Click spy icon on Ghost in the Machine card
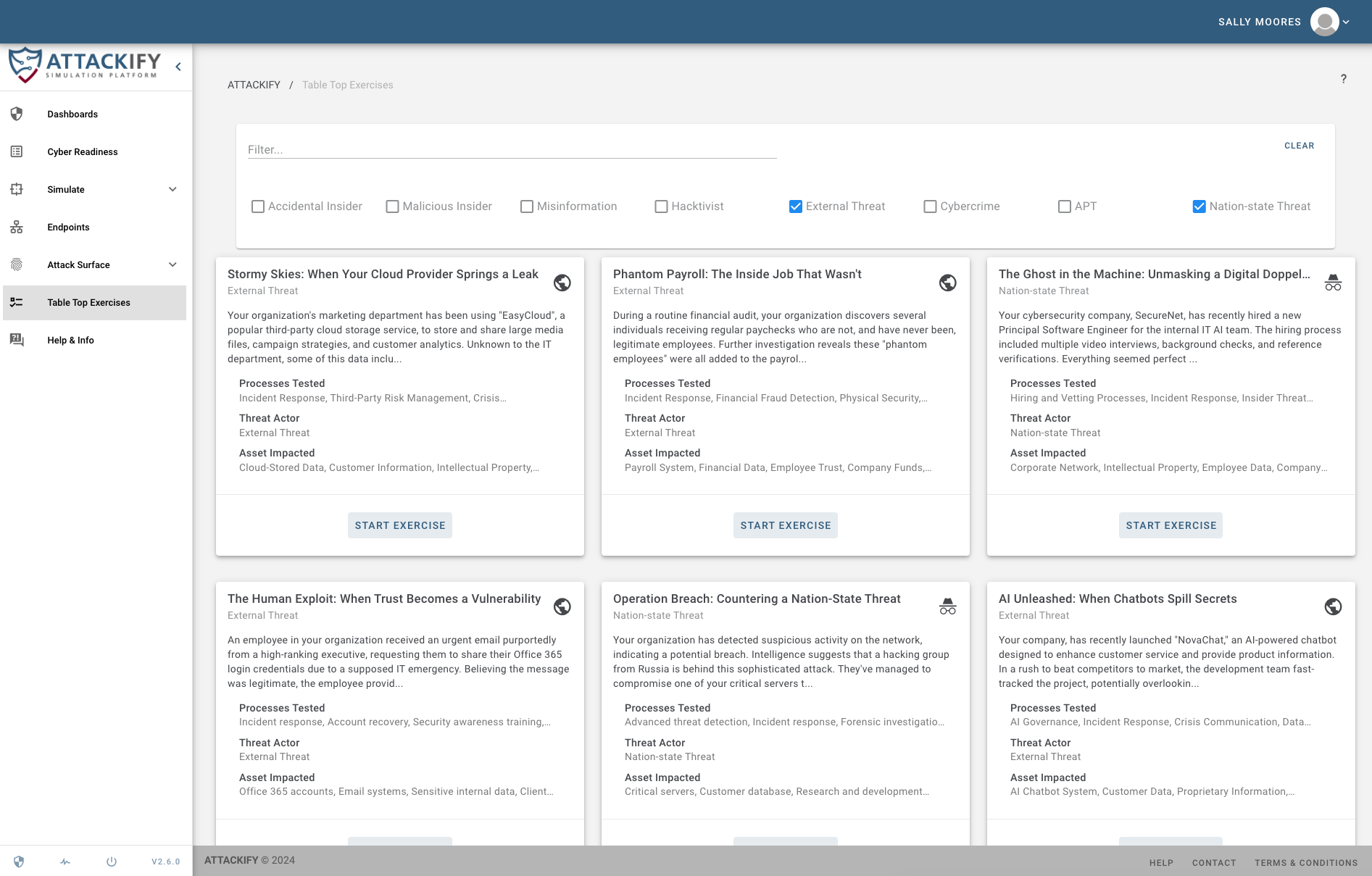 point(1334,283)
